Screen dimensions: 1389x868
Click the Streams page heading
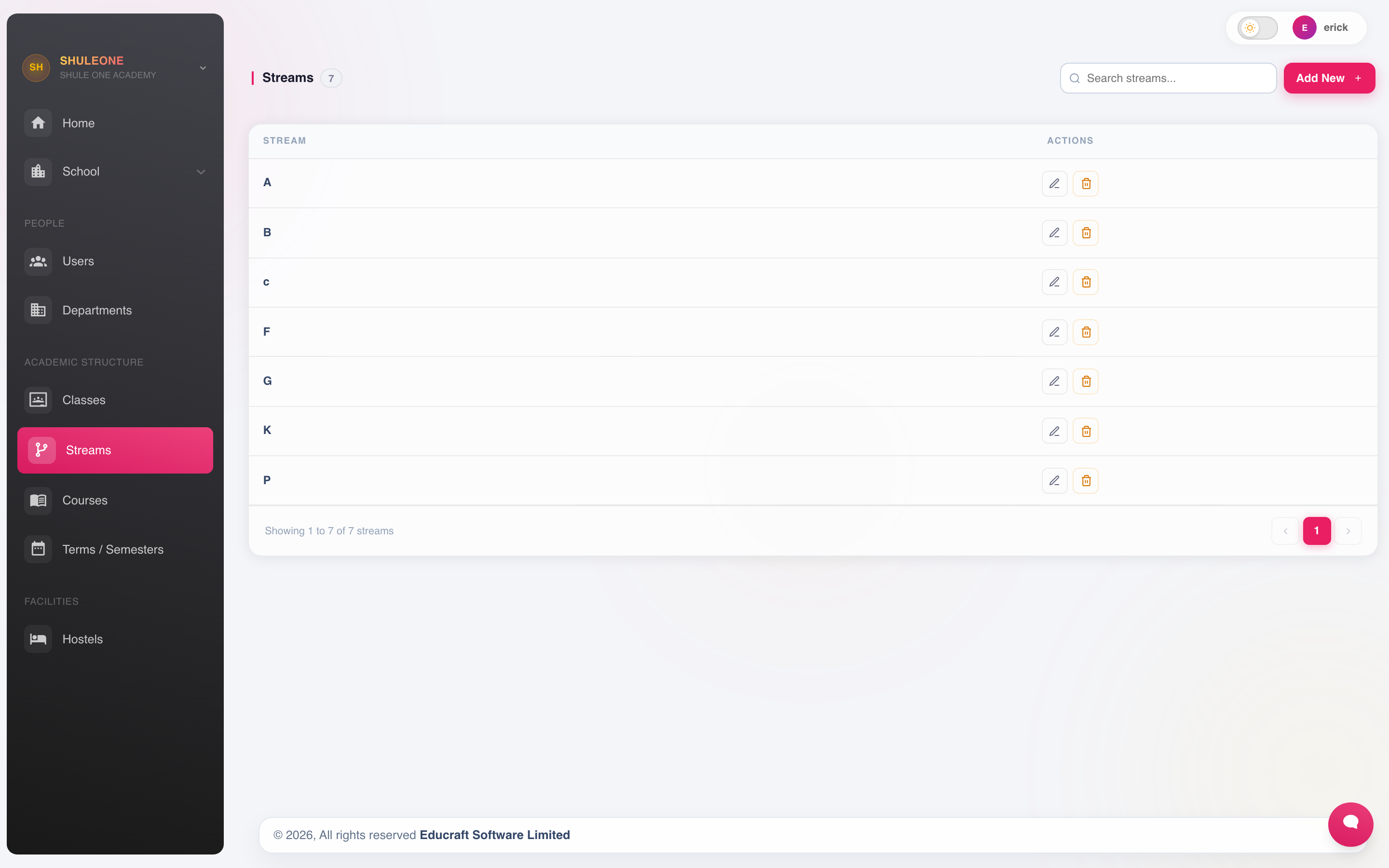pyautogui.click(x=287, y=78)
